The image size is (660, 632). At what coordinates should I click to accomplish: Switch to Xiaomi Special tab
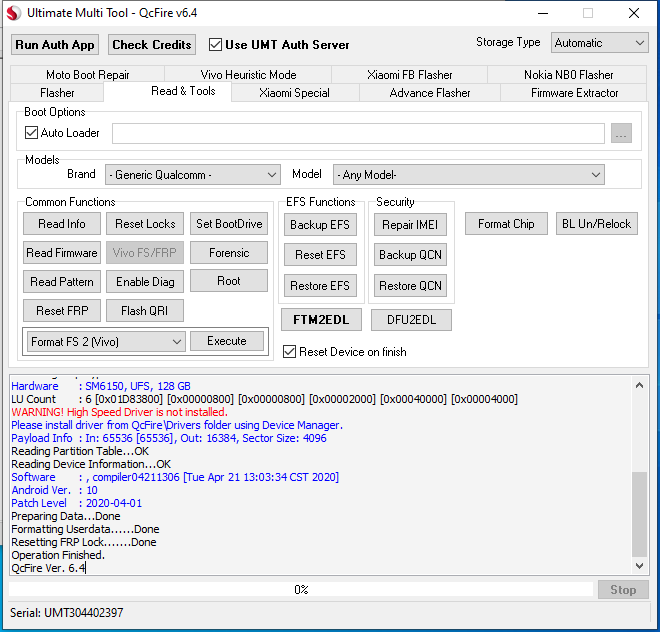click(294, 93)
